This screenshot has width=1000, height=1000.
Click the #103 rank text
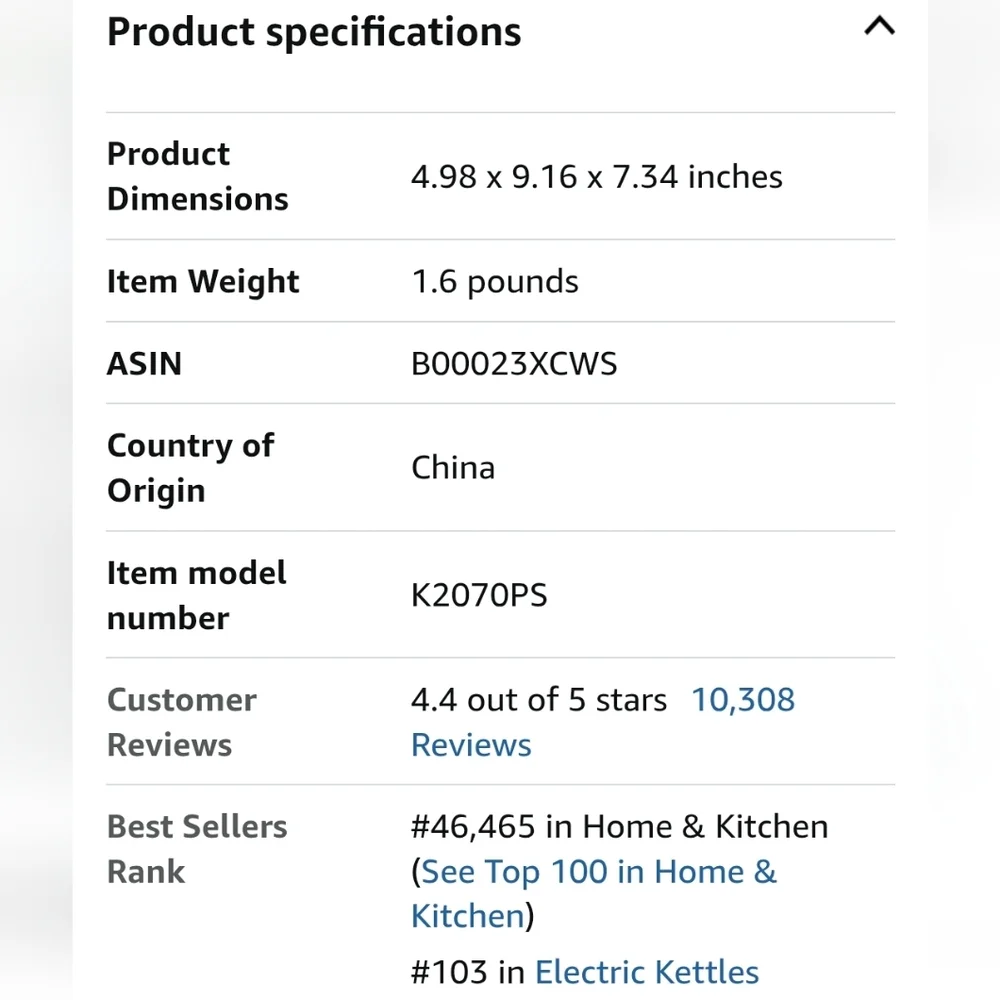pos(451,973)
